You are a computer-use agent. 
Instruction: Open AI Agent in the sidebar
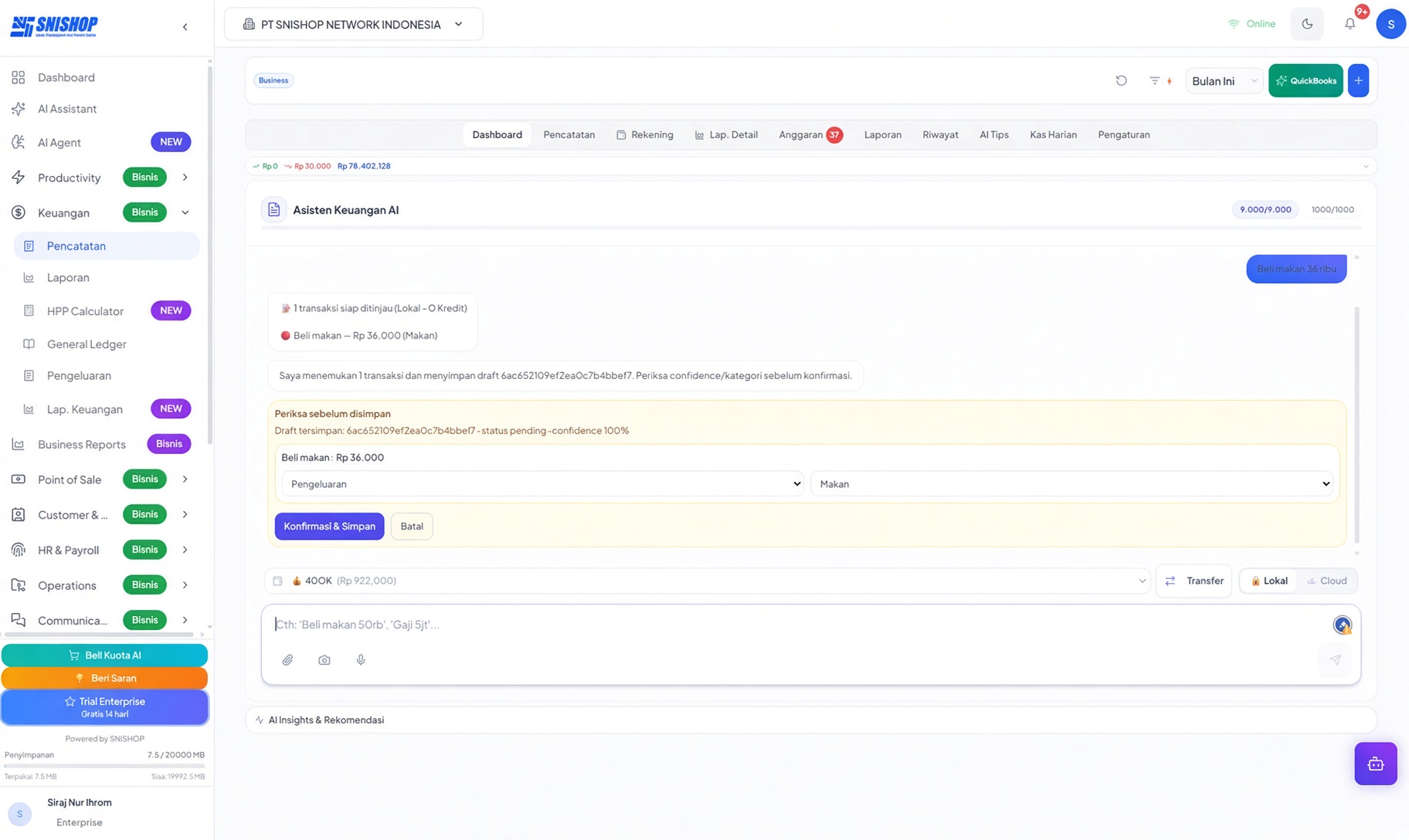click(x=59, y=142)
